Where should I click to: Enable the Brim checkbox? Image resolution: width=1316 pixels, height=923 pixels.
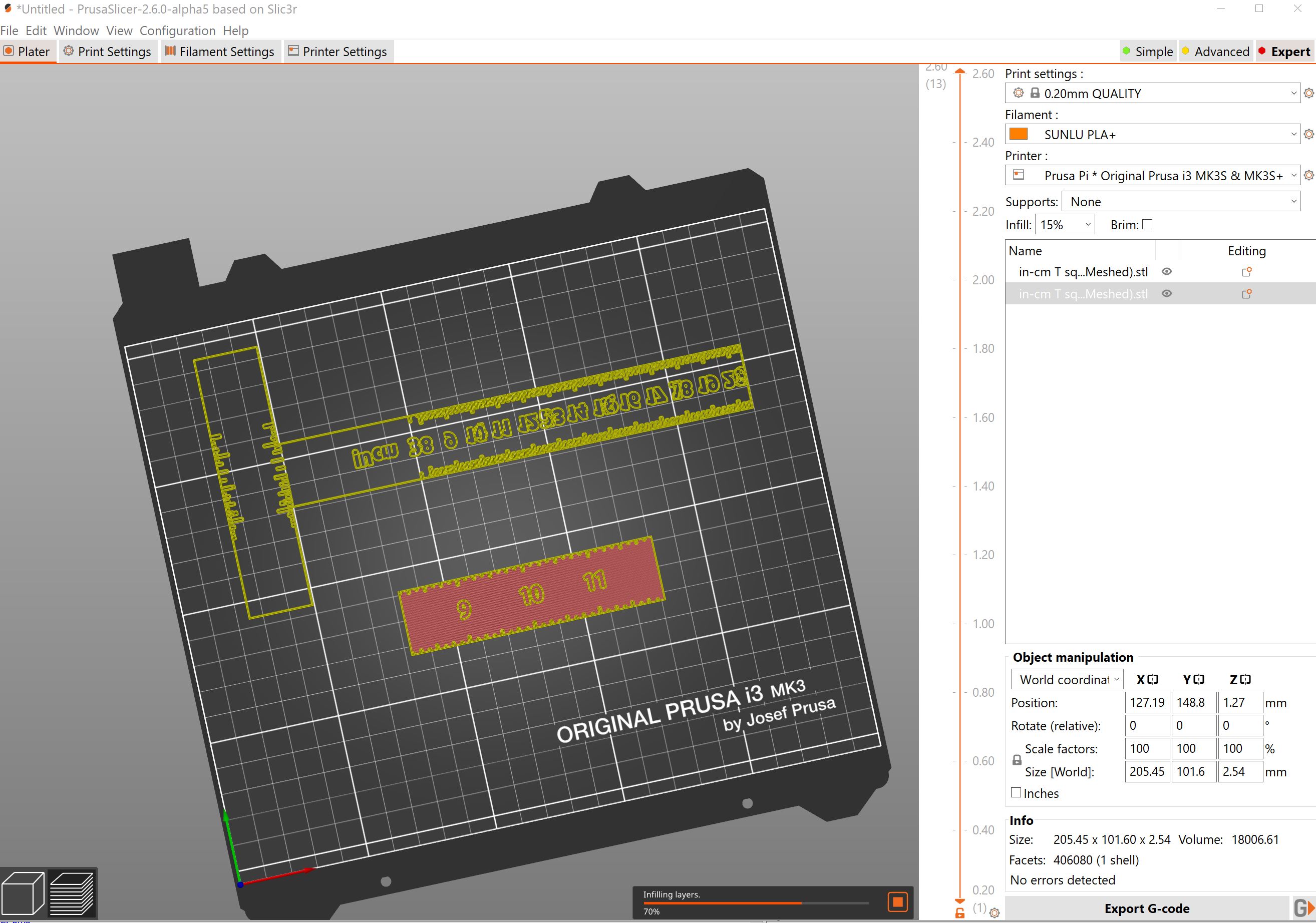[1146, 225]
